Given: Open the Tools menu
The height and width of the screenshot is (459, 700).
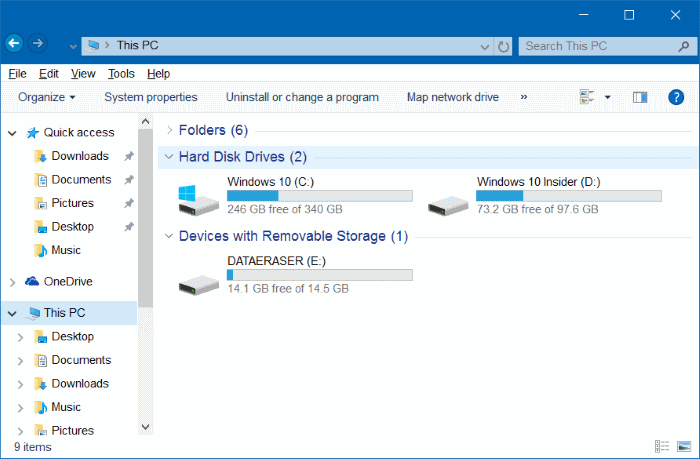Looking at the screenshot, I should point(121,74).
